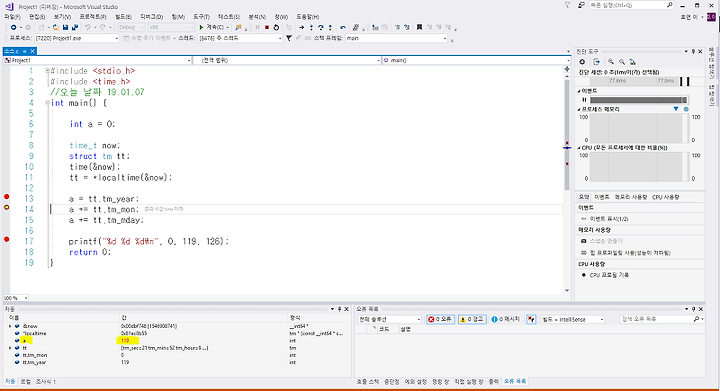Screen dimensions: 720x391
Task: Open the process dropdown showing Project1.exe
Action: (x=76, y=38)
